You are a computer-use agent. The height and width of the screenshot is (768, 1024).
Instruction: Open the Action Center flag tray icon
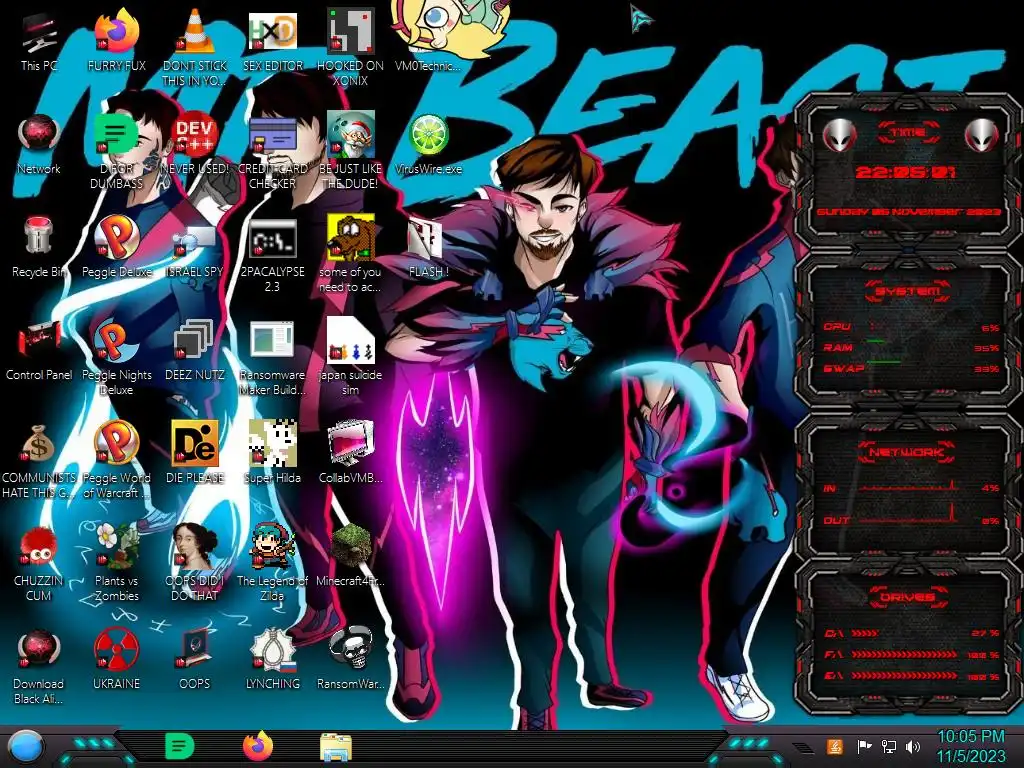(x=864, y=747)
